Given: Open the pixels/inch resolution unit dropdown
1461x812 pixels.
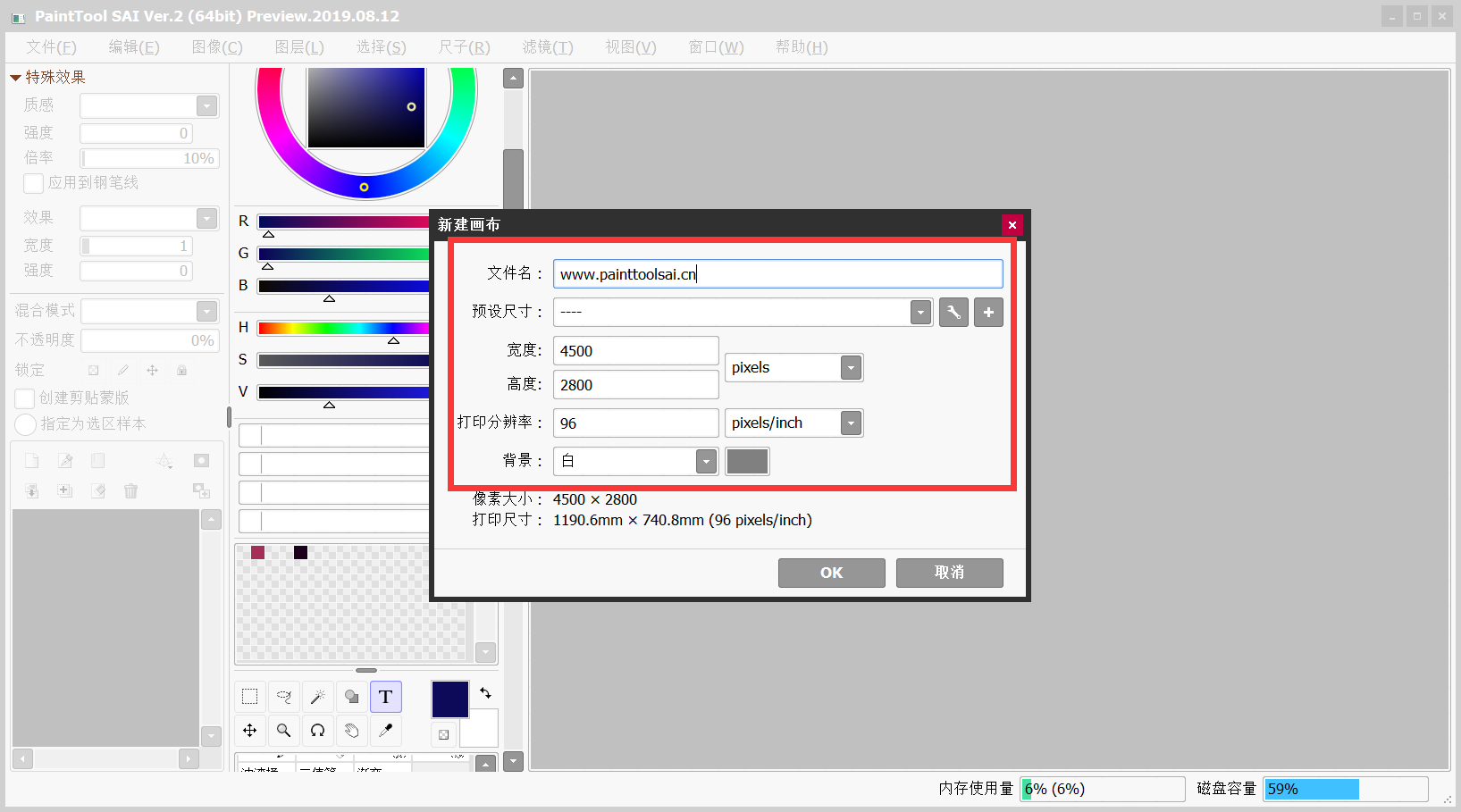Looking at the screenshot, I should point(852,423).
